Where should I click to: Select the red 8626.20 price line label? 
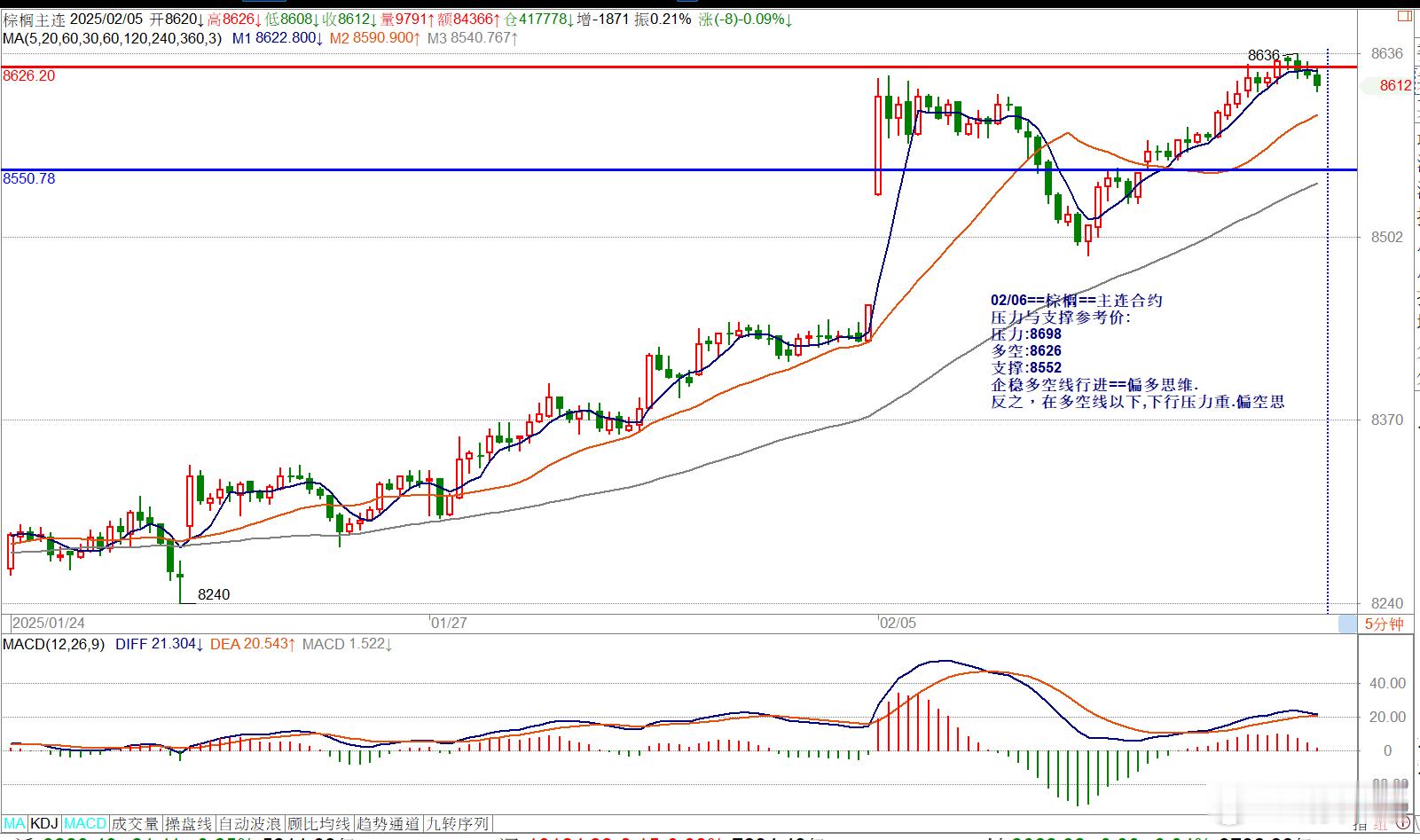(x=29, y=76)
